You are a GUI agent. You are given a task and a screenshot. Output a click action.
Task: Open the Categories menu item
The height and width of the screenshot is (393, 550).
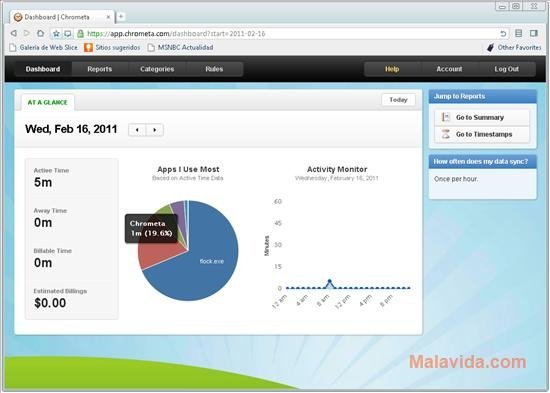(157, 69)
